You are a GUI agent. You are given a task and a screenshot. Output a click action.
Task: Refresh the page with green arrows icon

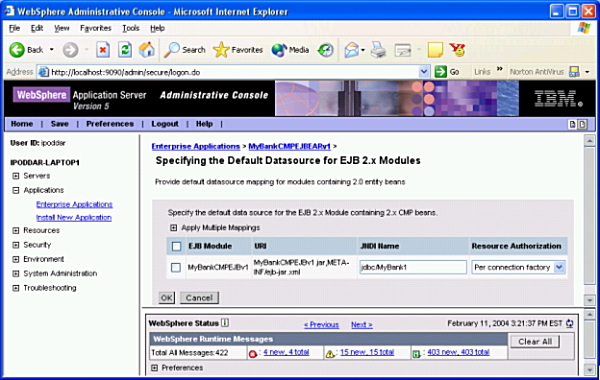pyautogui.click(x=125, y=50)
